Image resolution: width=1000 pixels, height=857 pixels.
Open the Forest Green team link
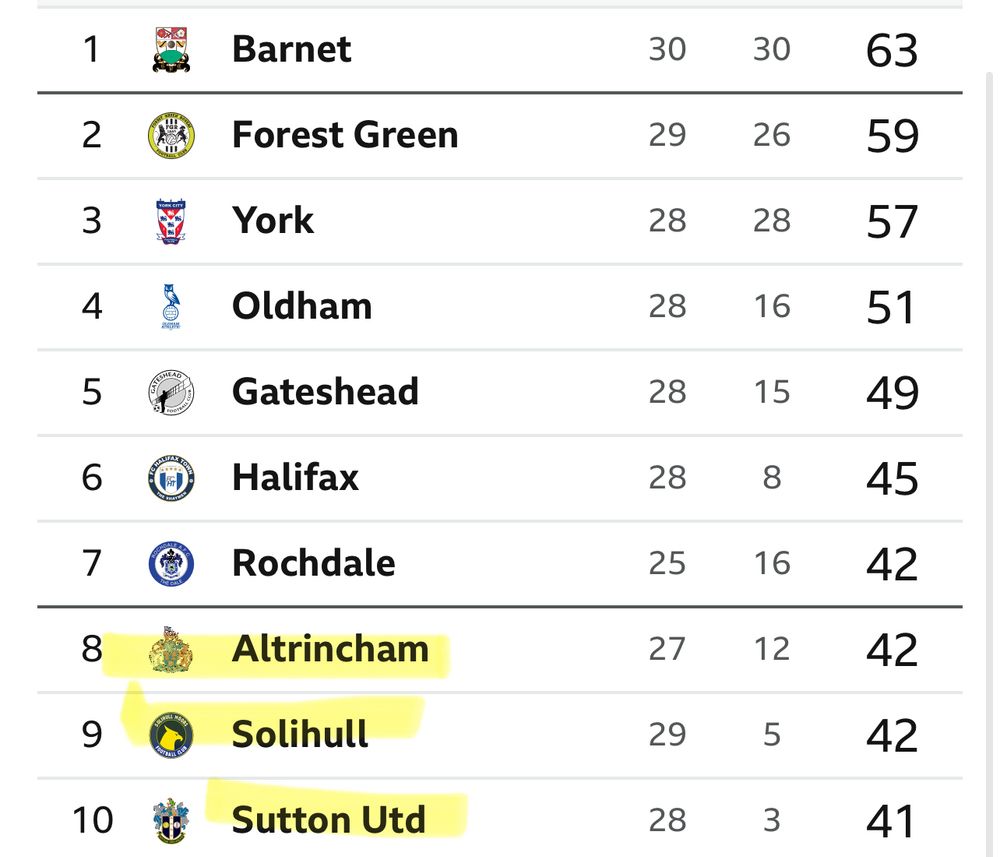pyautogui.click(x=345, y=135)
